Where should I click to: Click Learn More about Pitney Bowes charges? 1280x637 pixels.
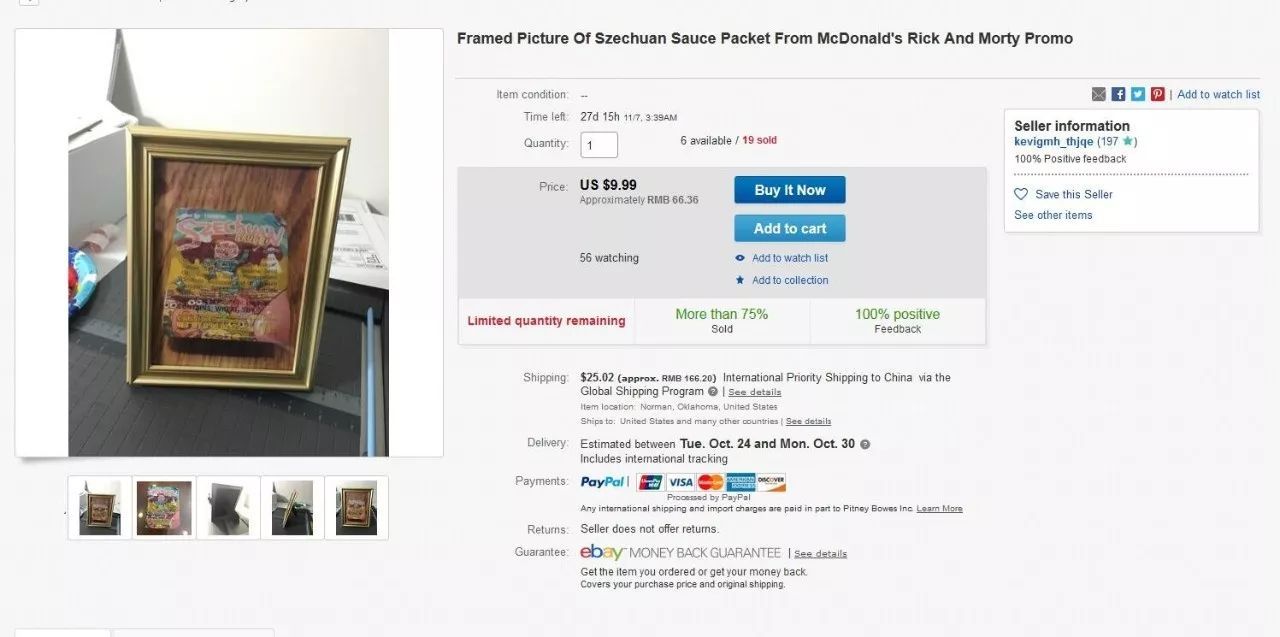click(939, 509)
